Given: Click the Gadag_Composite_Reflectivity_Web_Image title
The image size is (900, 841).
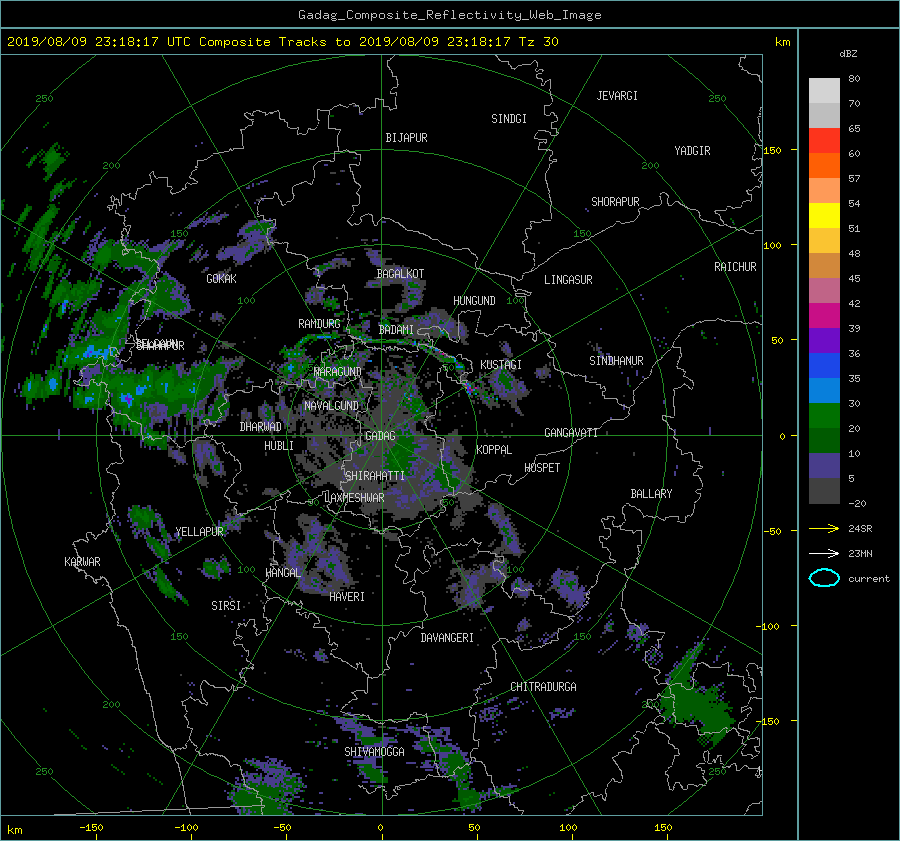Looking at the screenshot, I should [x=449, y=15].
